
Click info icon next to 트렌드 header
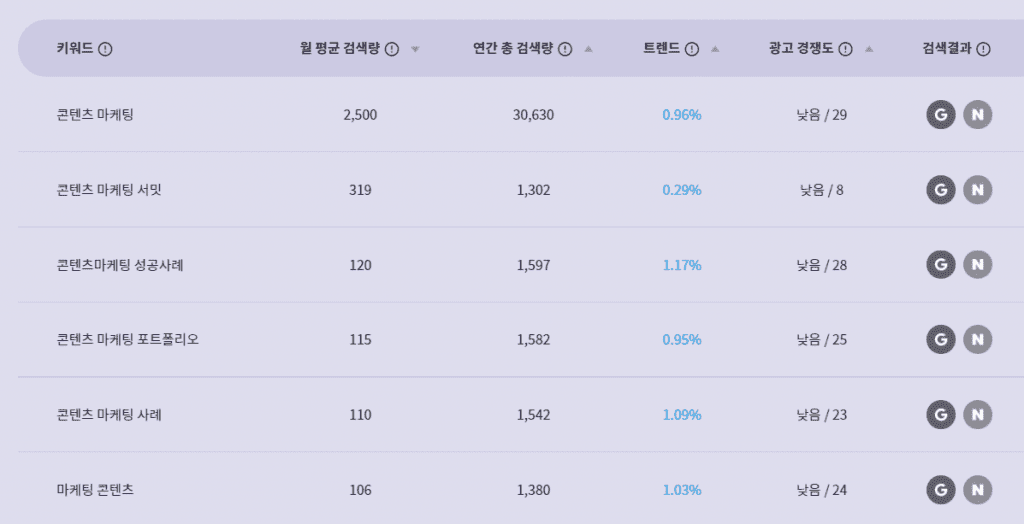692,49
